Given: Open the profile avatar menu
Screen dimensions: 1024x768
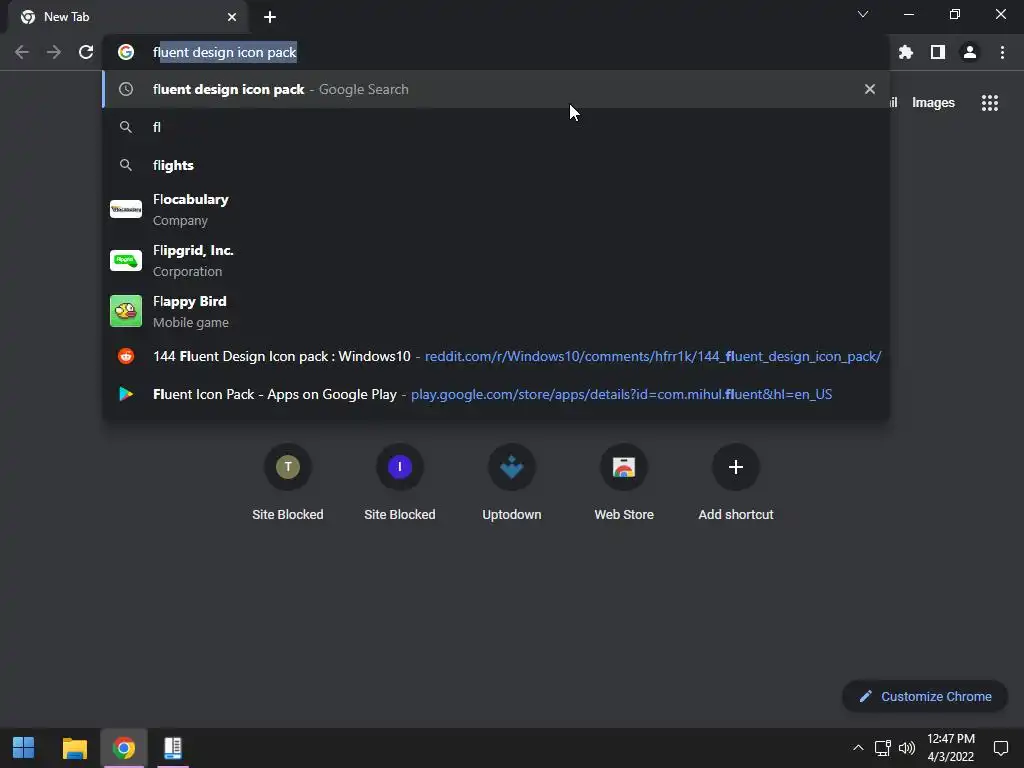Looking at the screenshot, I should pyautogui.click(x=970, y=52).
